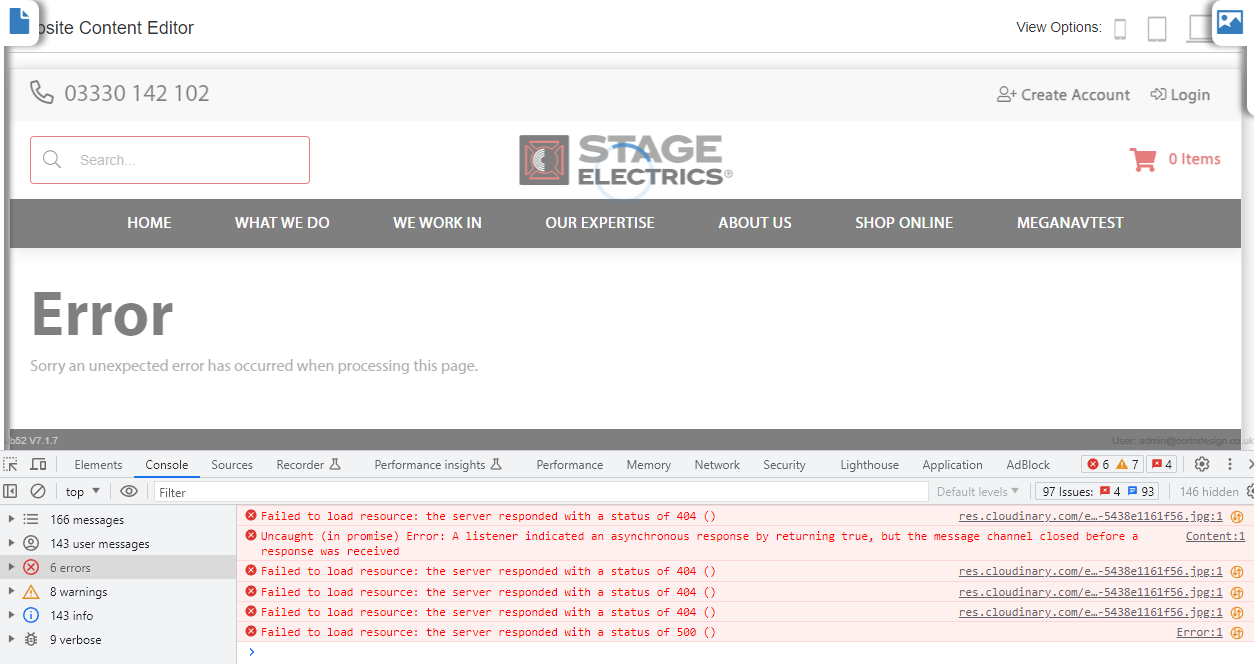The height and width of the screenshot is (664, 1254).
Task: Click the clear console icon
Action: point(38,491)
